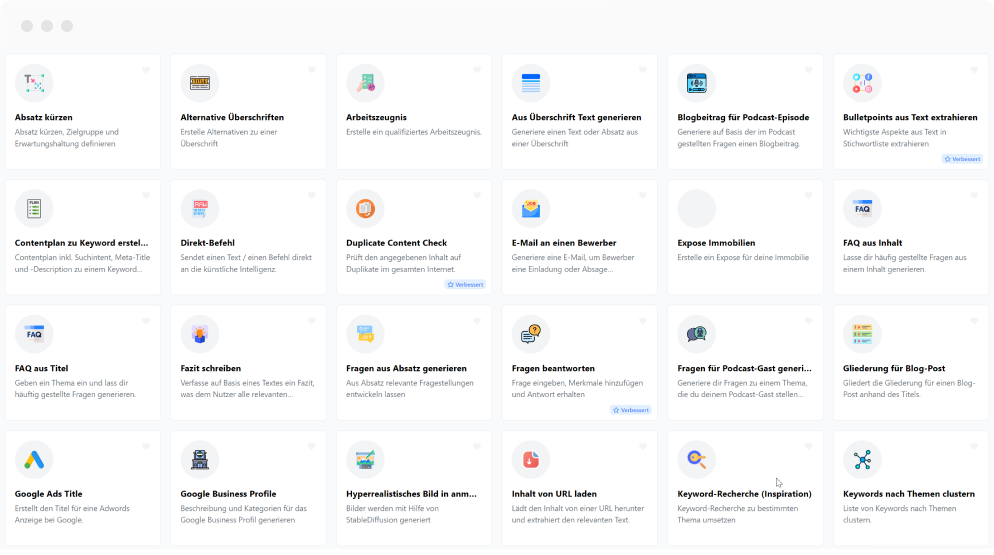The image size is (994, 555).
Task: Favorite Aus Überschrift Text generieren card
Action: pyautogui.click(x=643, y=70)
